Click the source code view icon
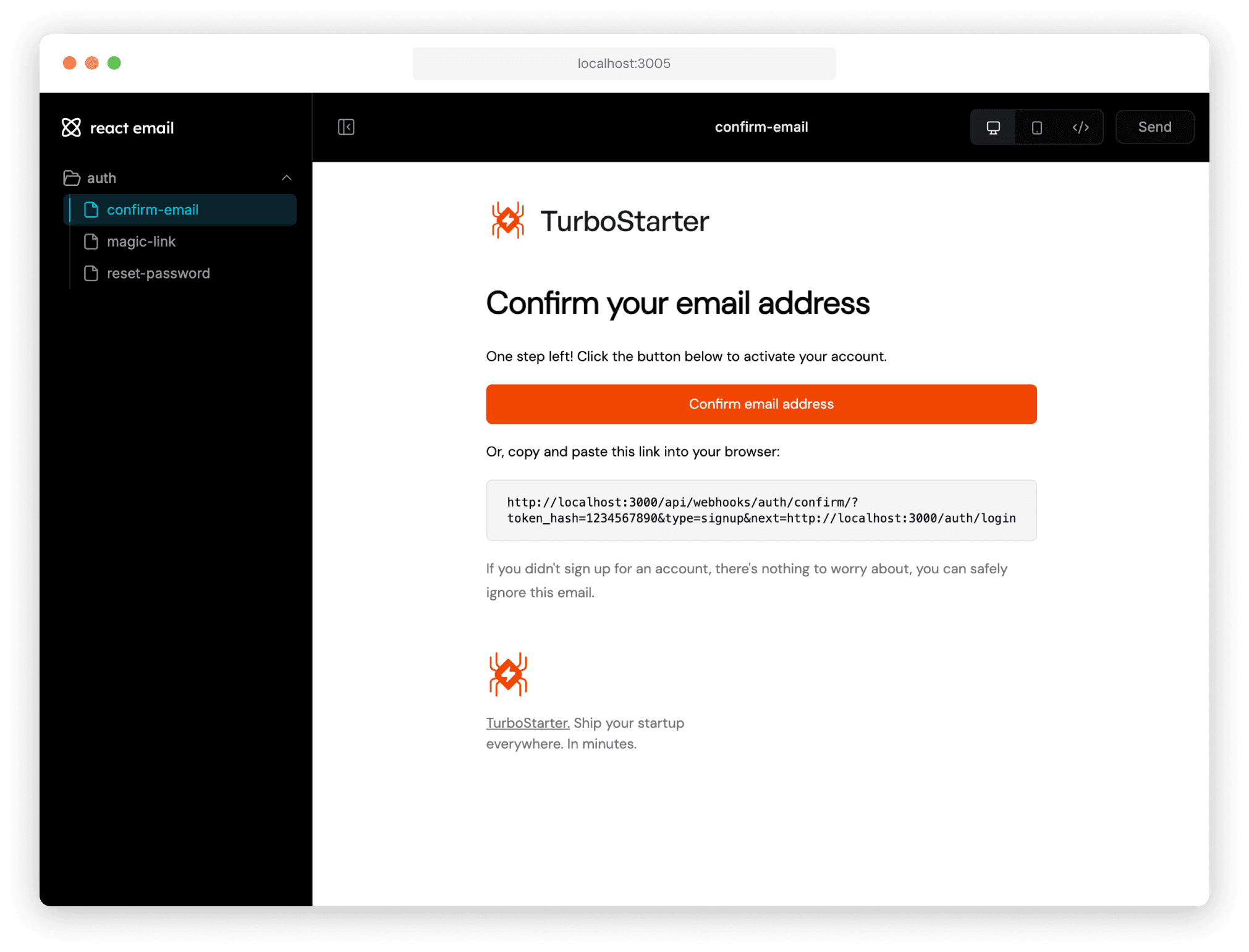1249x952 pixels. coord(1080,127)
